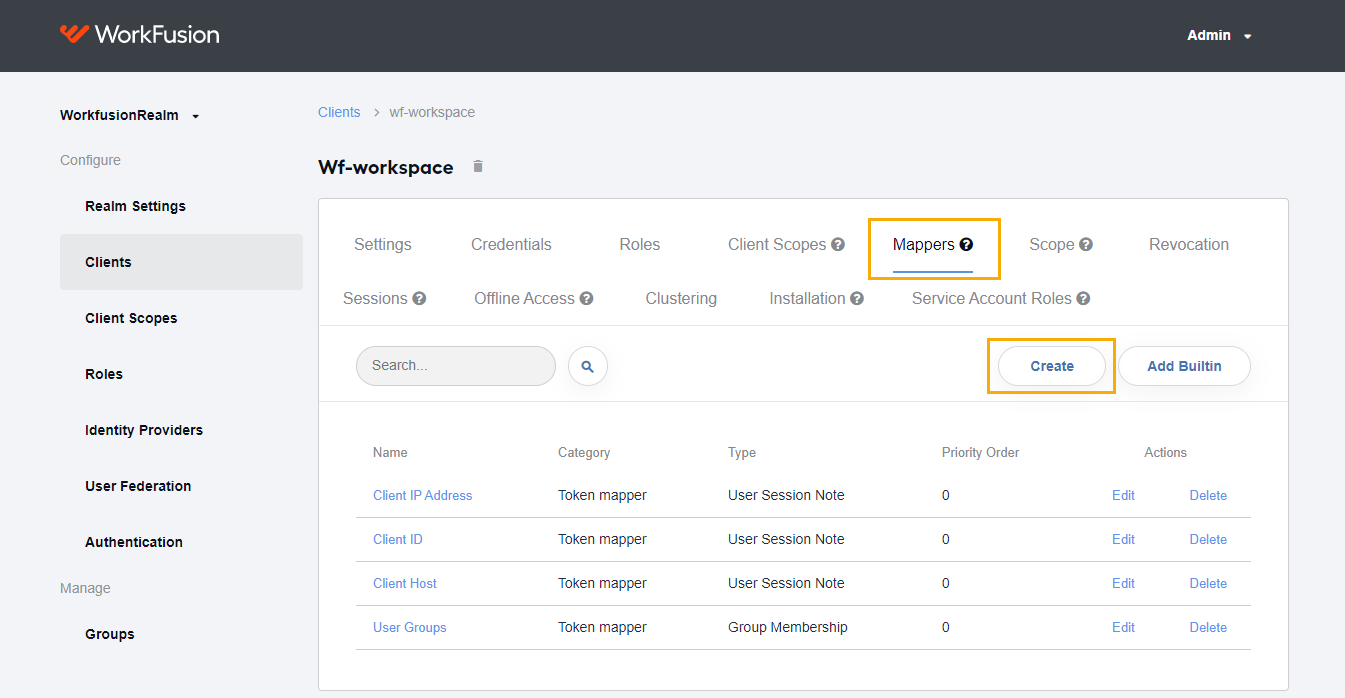Open the help icon beside Service Account Roles

1084,298
